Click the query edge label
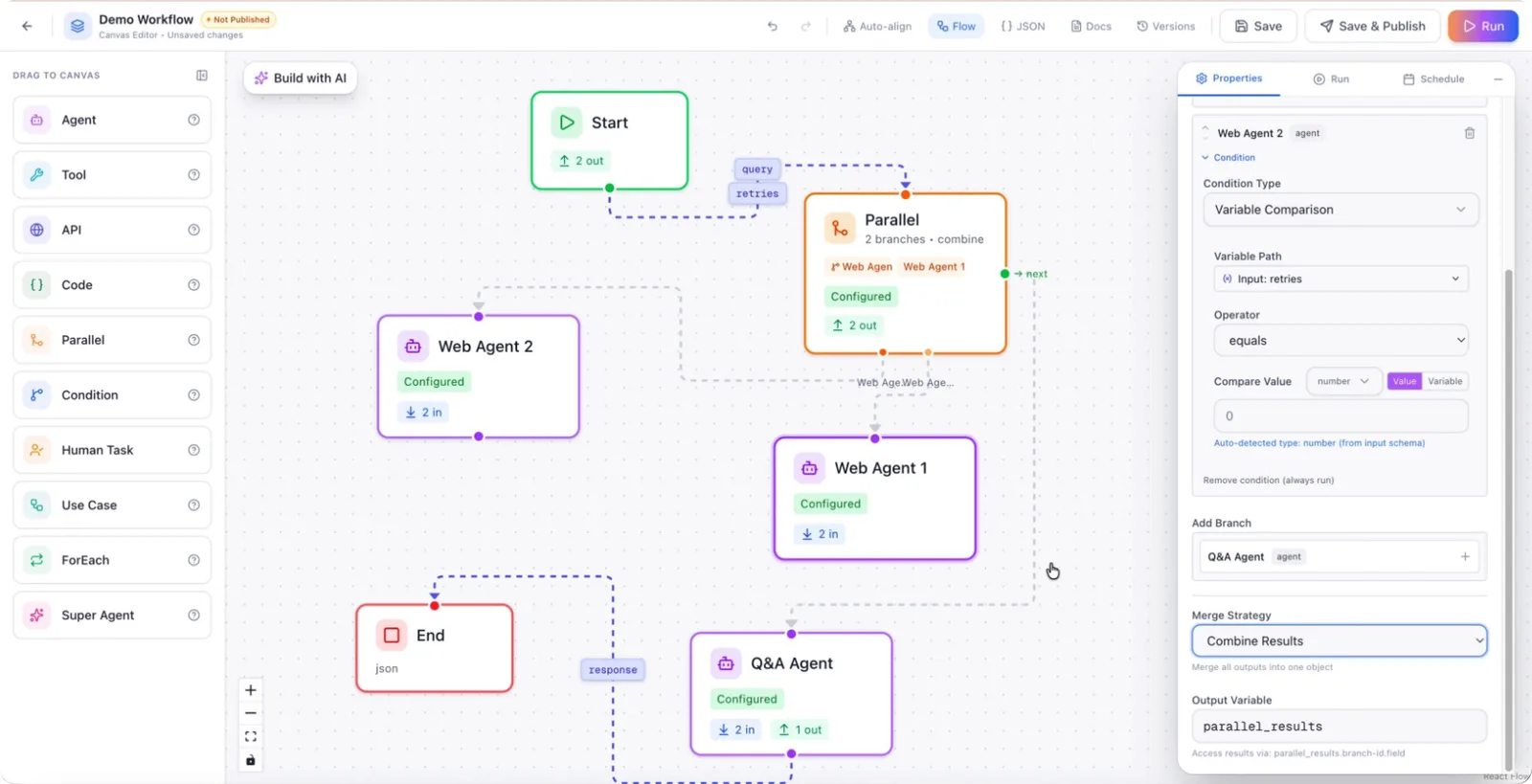This screenshot has height=784, width=1532. (756, 169)
